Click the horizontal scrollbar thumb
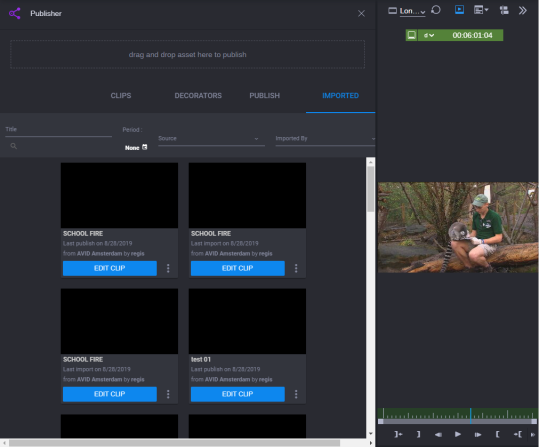The height and width of the screenshot is (447, 539). pyautogui.click(x=174, y=443)
